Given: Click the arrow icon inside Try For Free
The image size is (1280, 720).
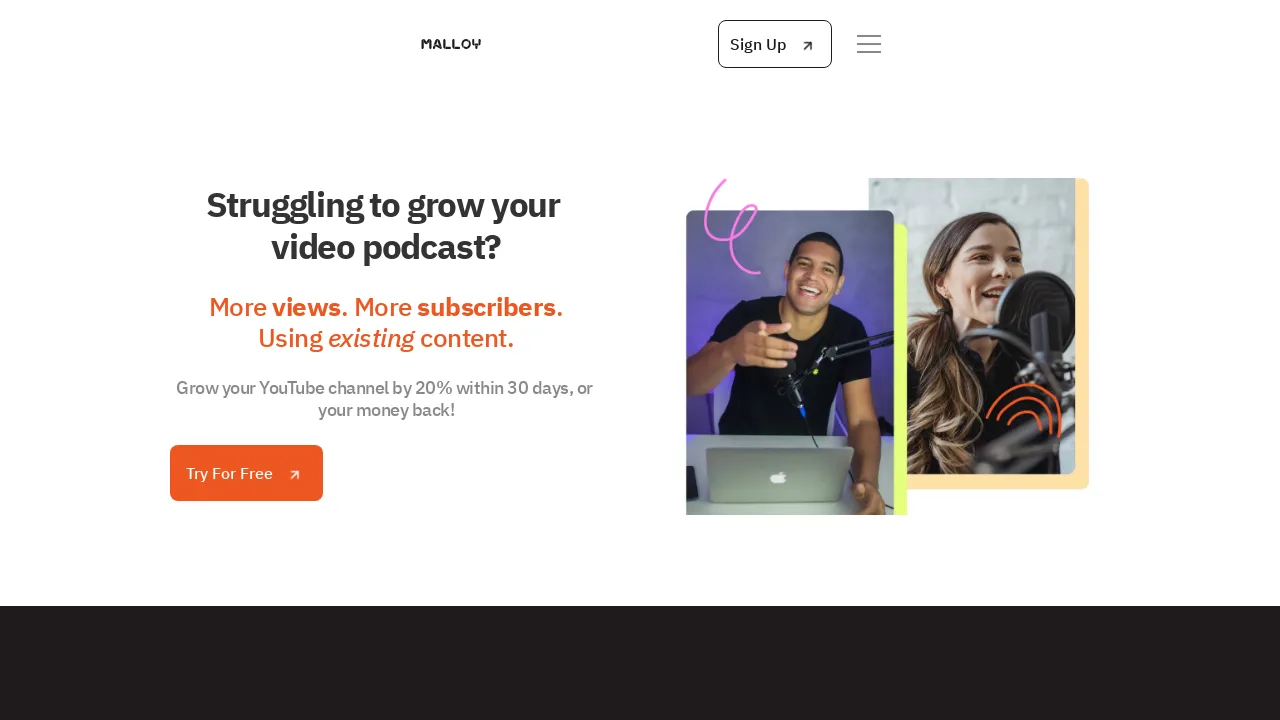Looking at the screenshot, I should point(295,474).
